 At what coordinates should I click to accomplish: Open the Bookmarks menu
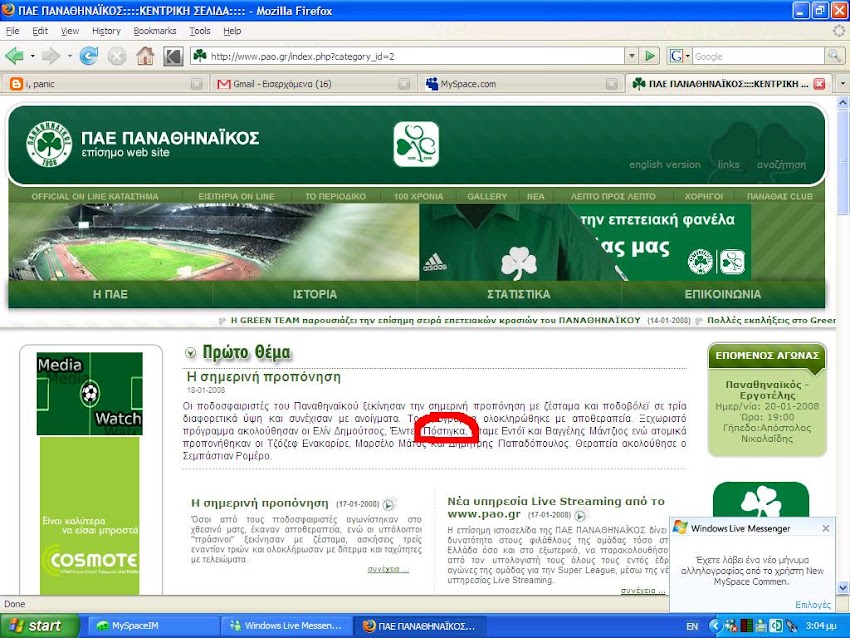coord(155,31)
